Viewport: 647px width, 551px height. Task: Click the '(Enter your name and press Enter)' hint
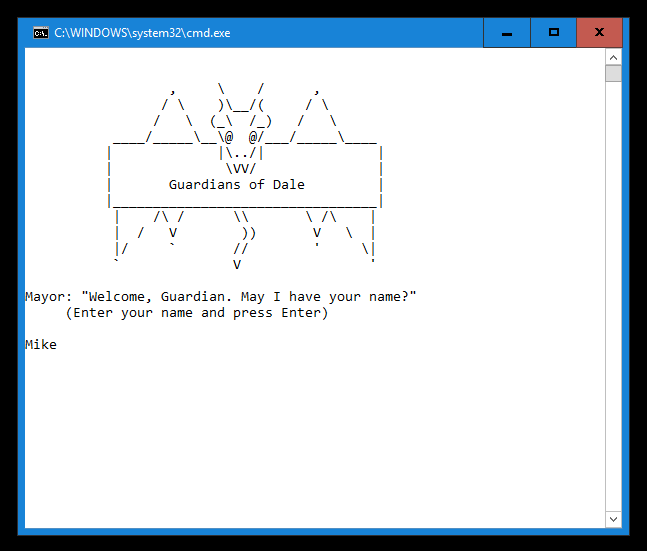click(x=197, y=313)
